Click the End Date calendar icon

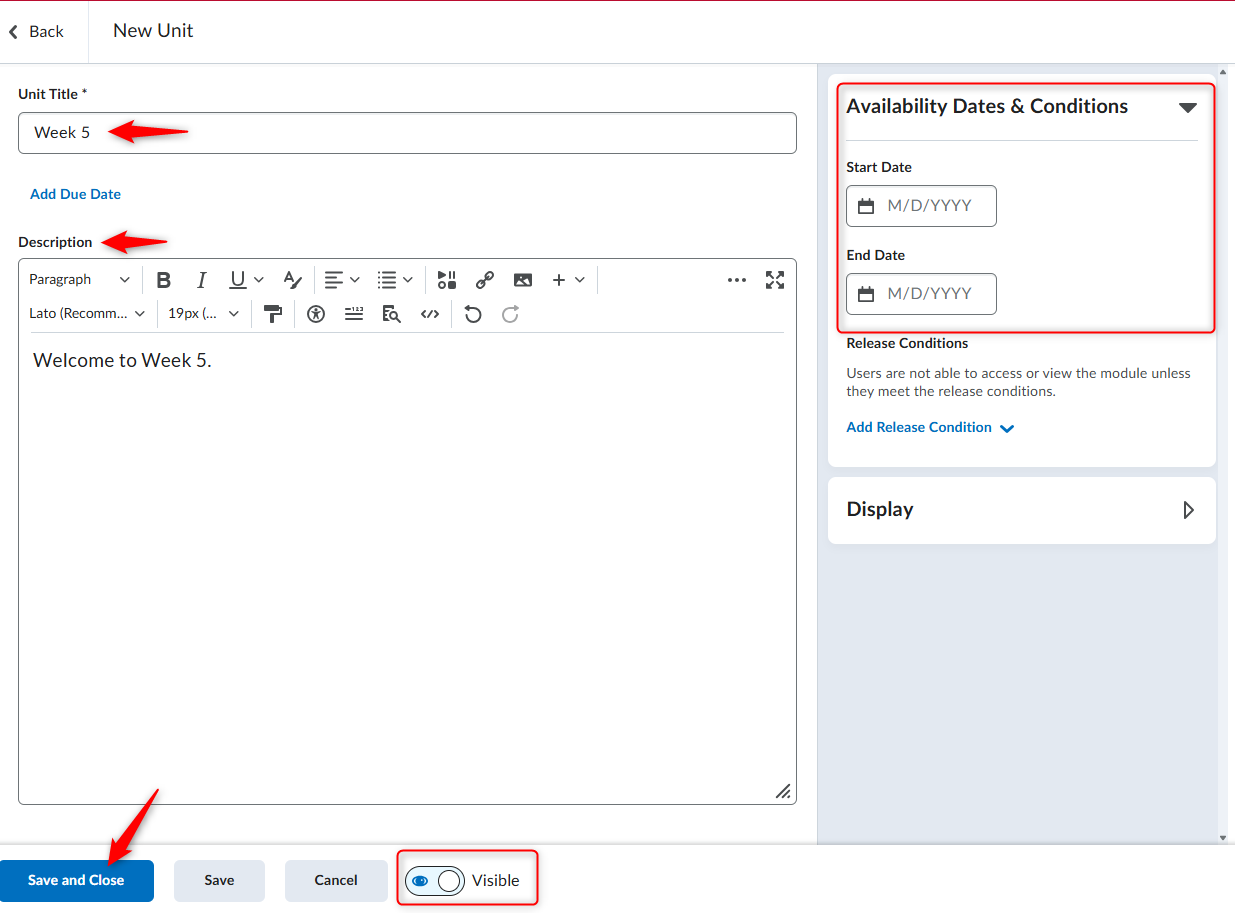866,294
